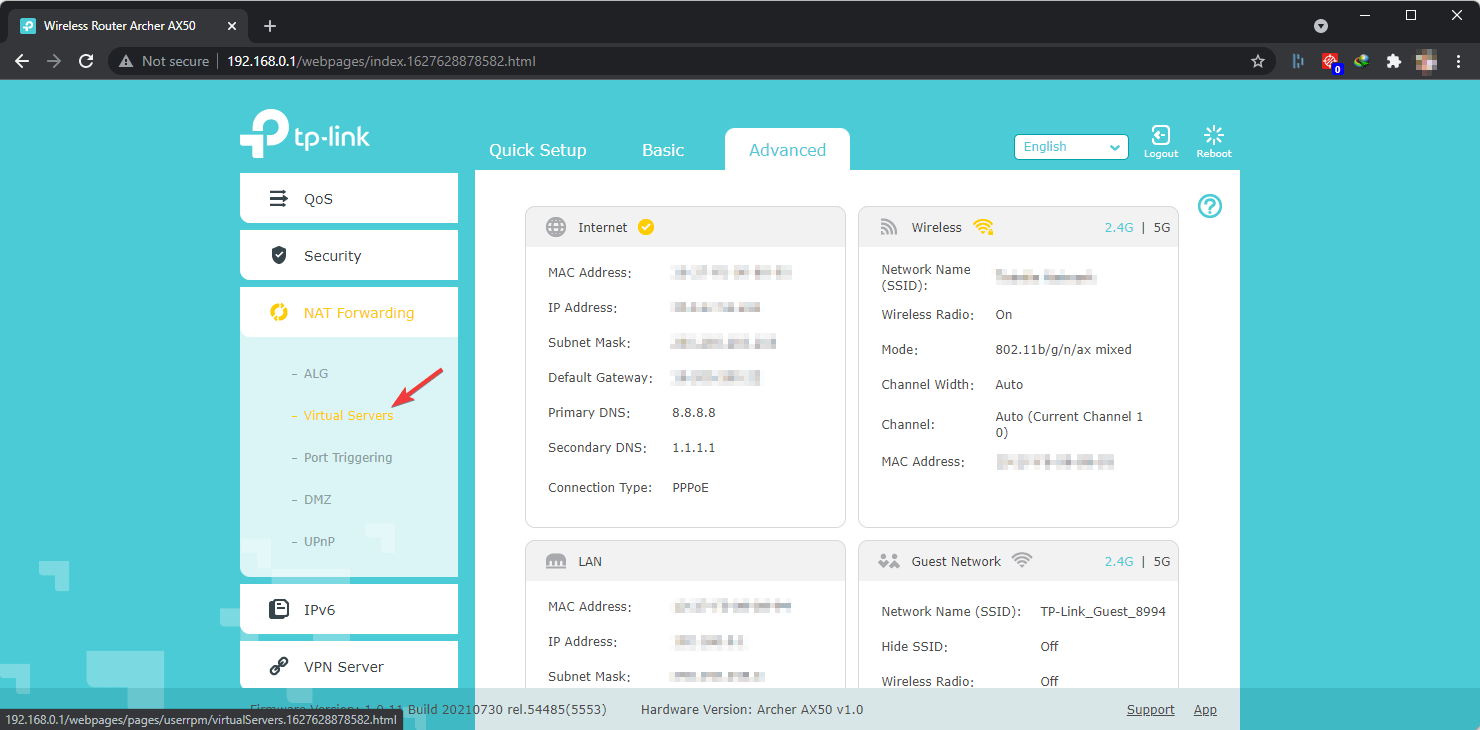Switch Guest Network panel to 5G
The image size is (1480, 730).
pyautogui.click(x=1162, y=561)
